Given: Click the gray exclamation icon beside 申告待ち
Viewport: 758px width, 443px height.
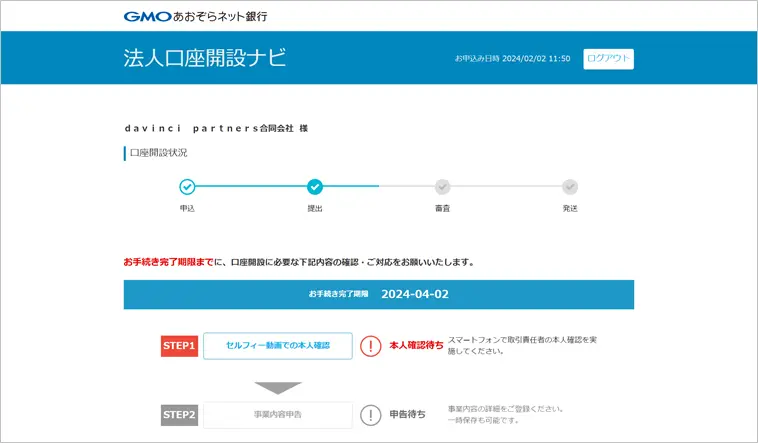Looking at the screenshot, I should click(371, 415).
